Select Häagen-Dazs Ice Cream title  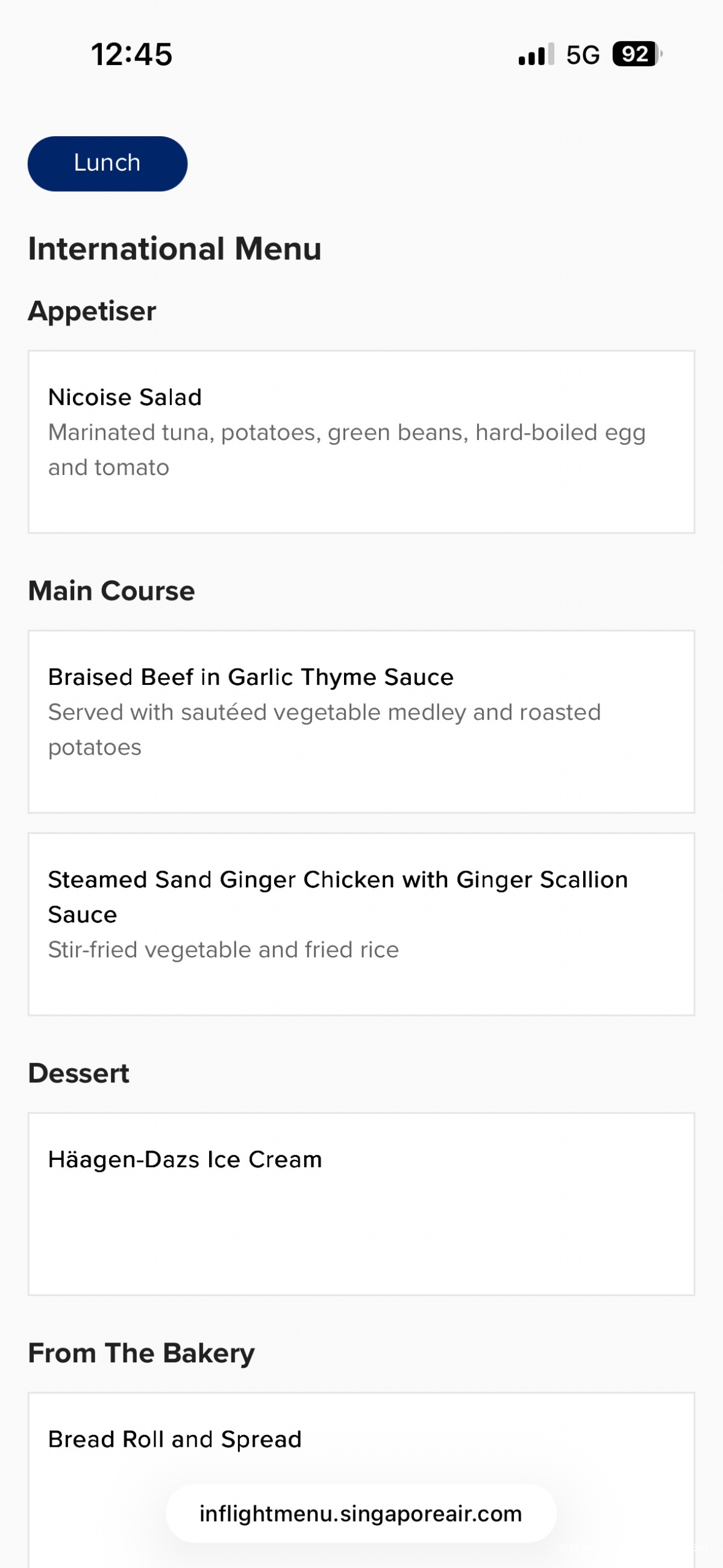click(x=185, y=1159)
